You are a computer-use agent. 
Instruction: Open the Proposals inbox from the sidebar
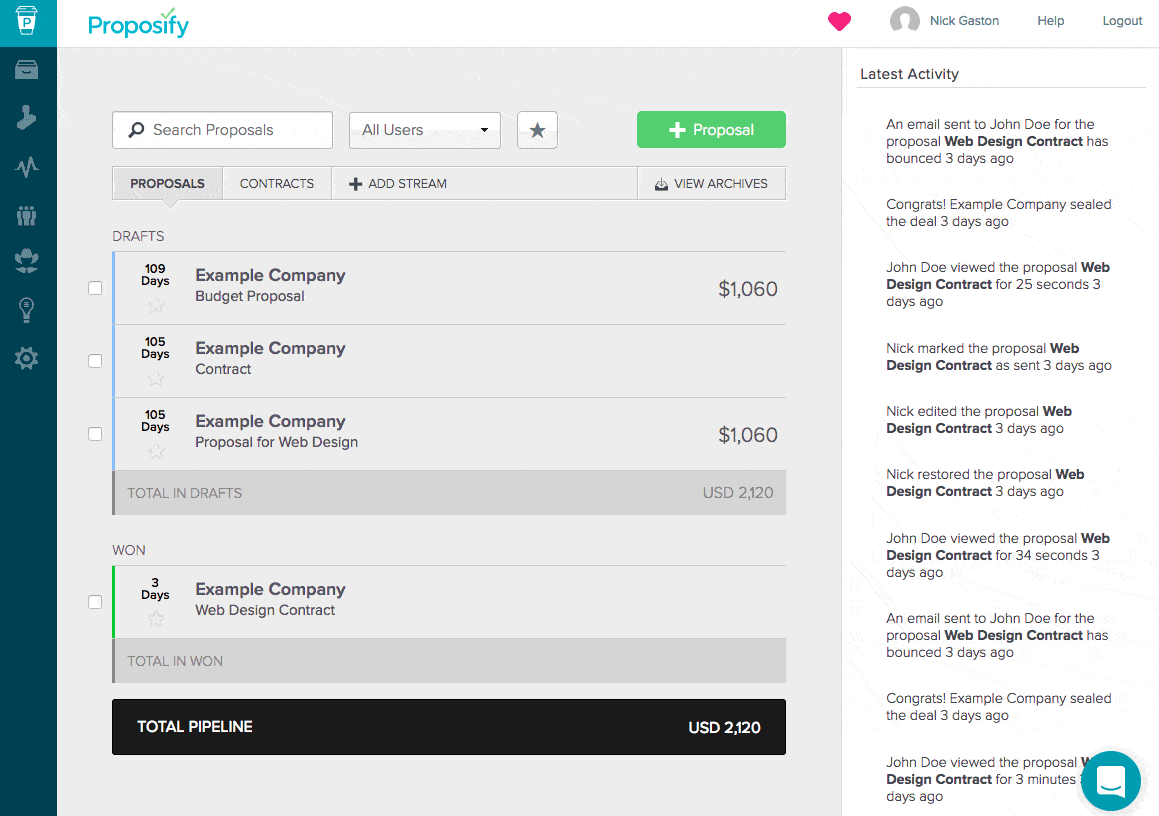[x=27, y=69]
